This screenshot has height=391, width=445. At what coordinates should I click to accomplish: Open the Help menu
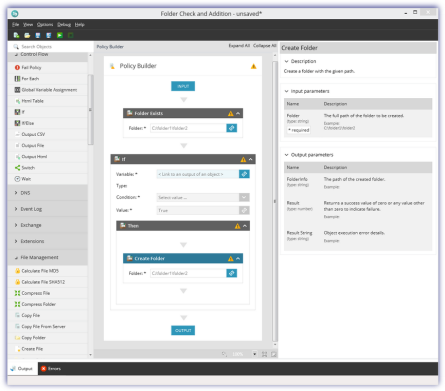pyautogui.click(x=79, y=25)
